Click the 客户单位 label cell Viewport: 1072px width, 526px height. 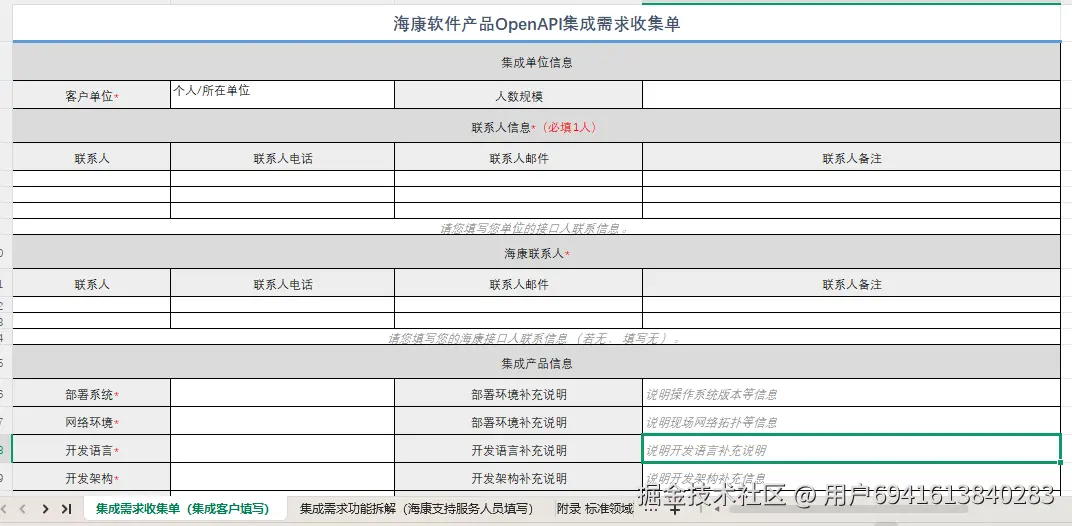(x=92, y=95)
